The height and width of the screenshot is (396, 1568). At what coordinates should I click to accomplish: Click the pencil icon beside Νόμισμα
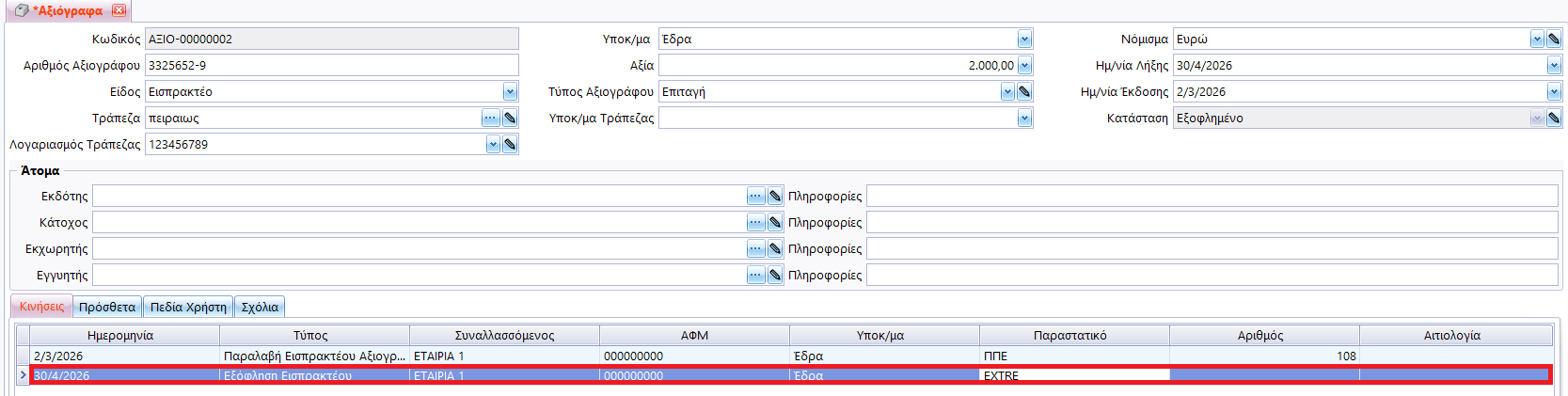[1554, 40]
